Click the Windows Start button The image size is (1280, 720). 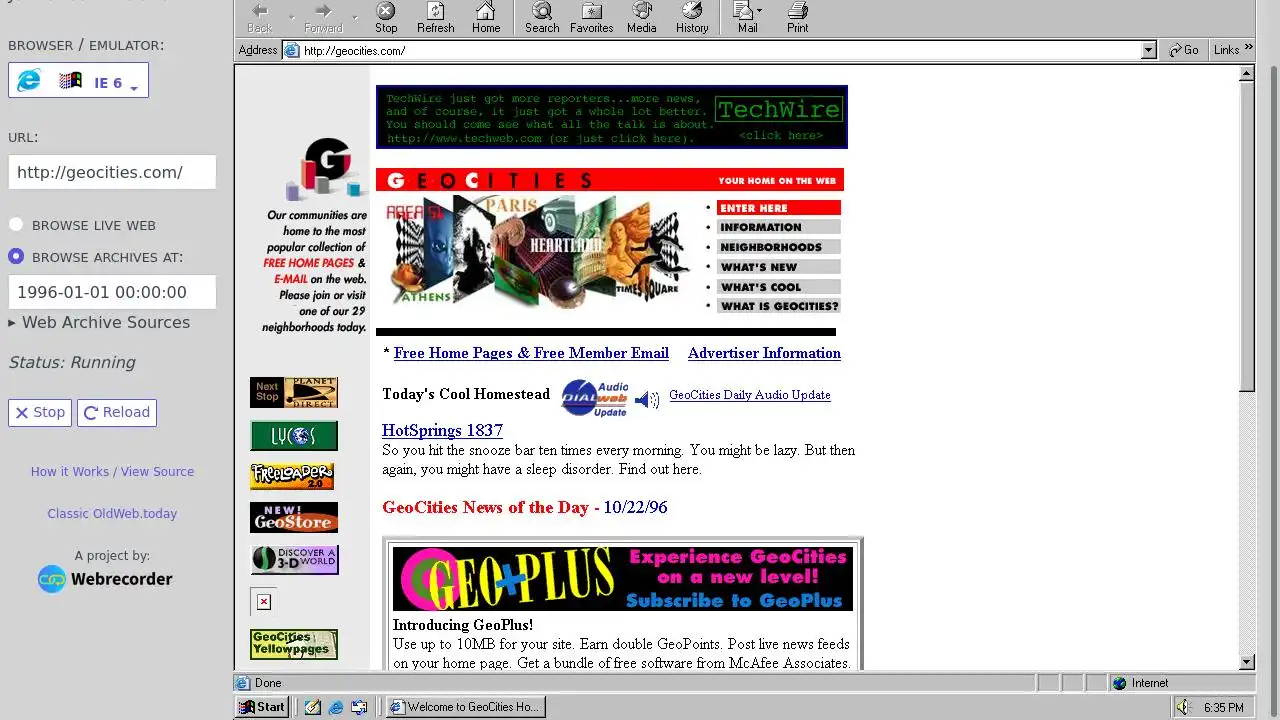pyautogui.click(x=261, y=707)
